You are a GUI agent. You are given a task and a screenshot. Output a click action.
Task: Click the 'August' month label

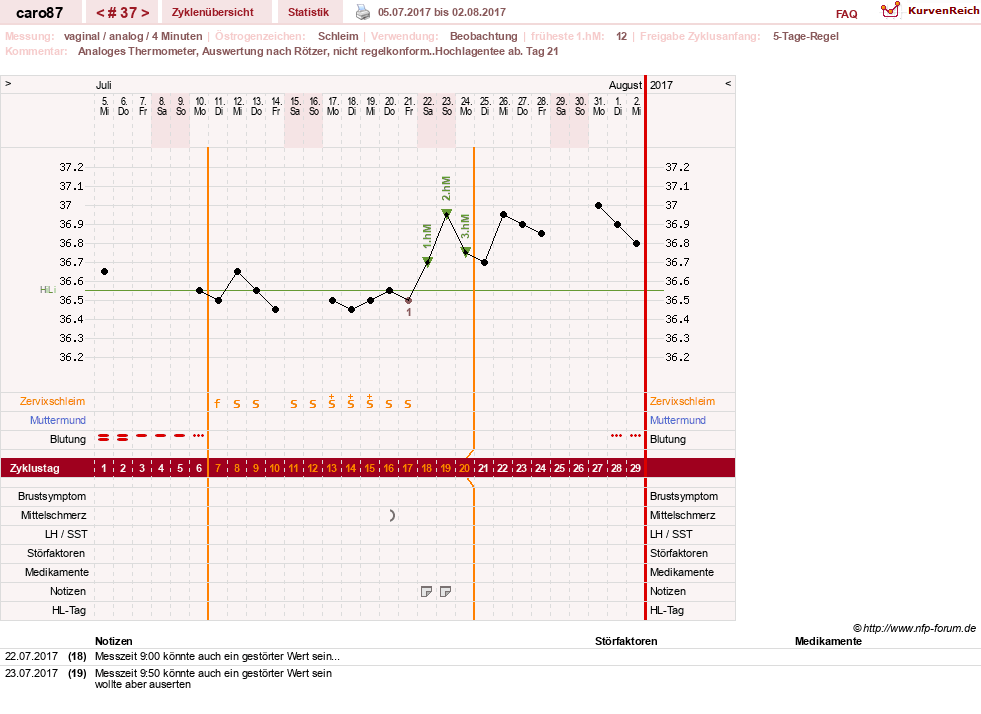[625, 85]
